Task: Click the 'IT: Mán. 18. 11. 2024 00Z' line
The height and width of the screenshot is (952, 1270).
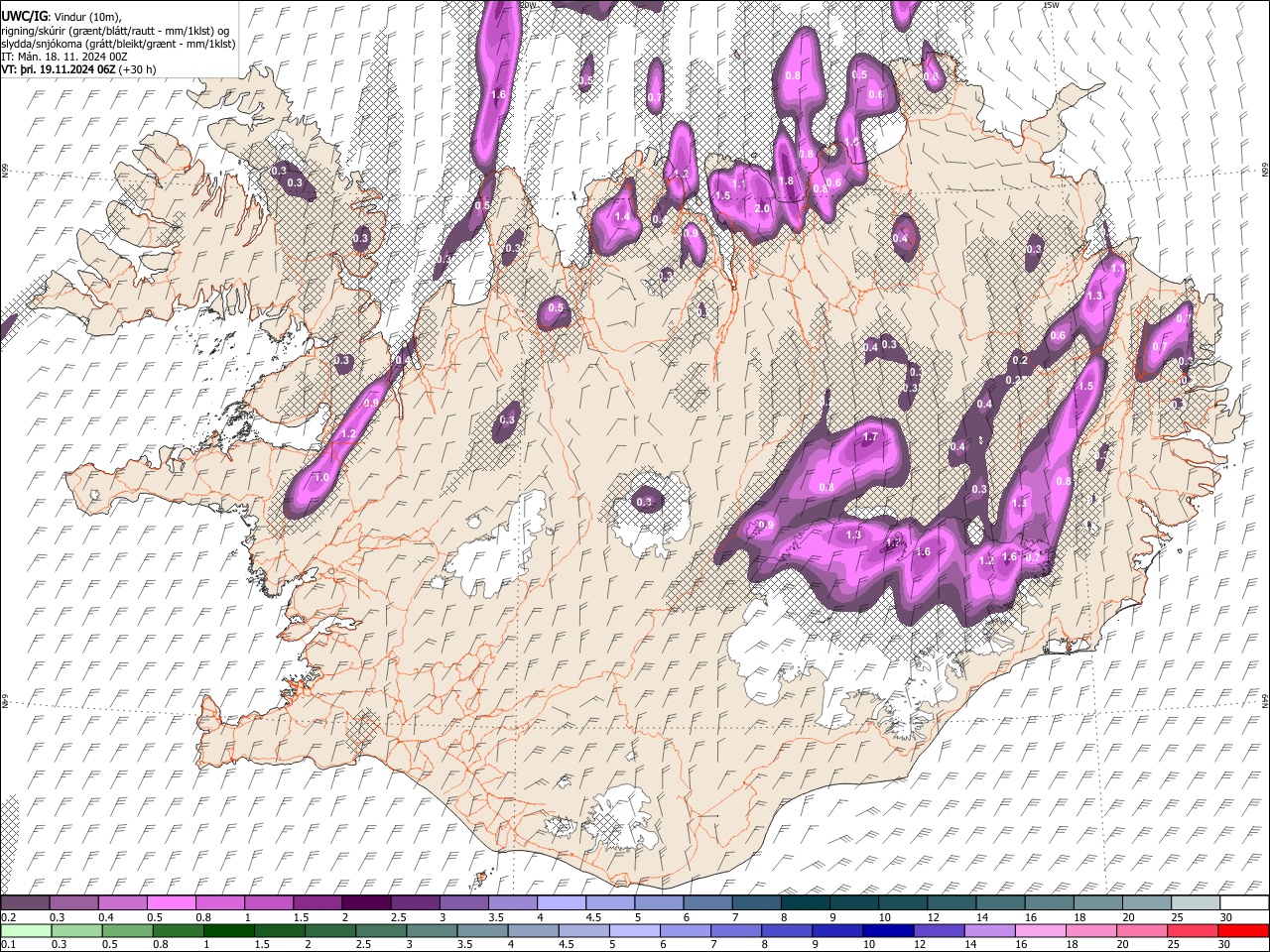Action: coord(64,57)
